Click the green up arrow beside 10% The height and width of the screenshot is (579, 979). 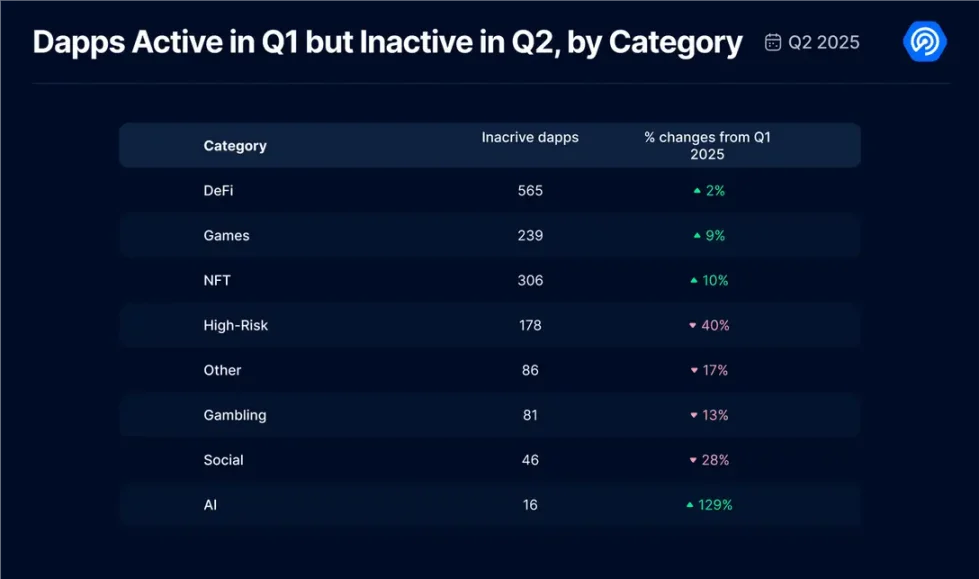tap(694, 281)
